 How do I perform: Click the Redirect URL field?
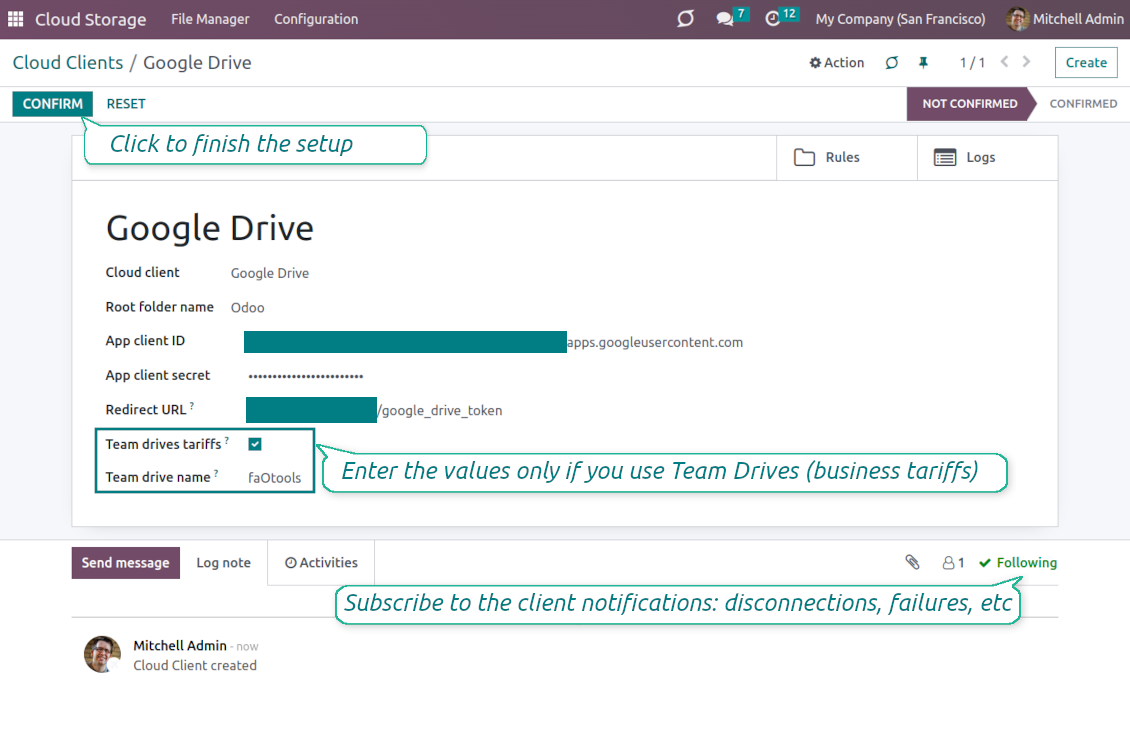point(374,410)
